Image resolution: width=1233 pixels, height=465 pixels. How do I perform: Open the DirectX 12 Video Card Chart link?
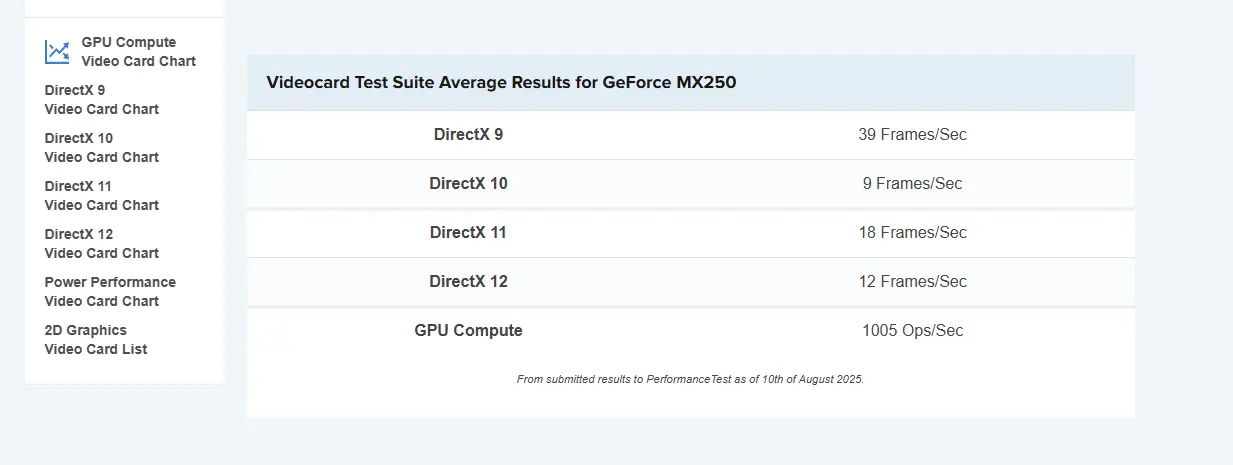pyautogui.click(x=101, y=243)
